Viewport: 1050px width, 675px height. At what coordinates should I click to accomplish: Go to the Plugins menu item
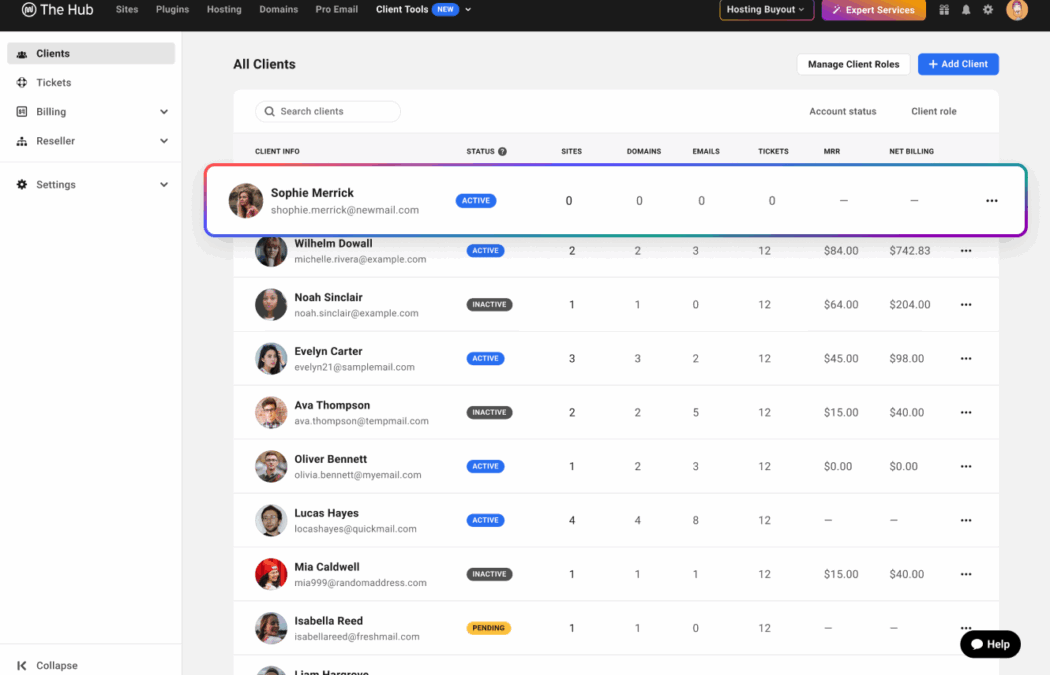[172, 10]
